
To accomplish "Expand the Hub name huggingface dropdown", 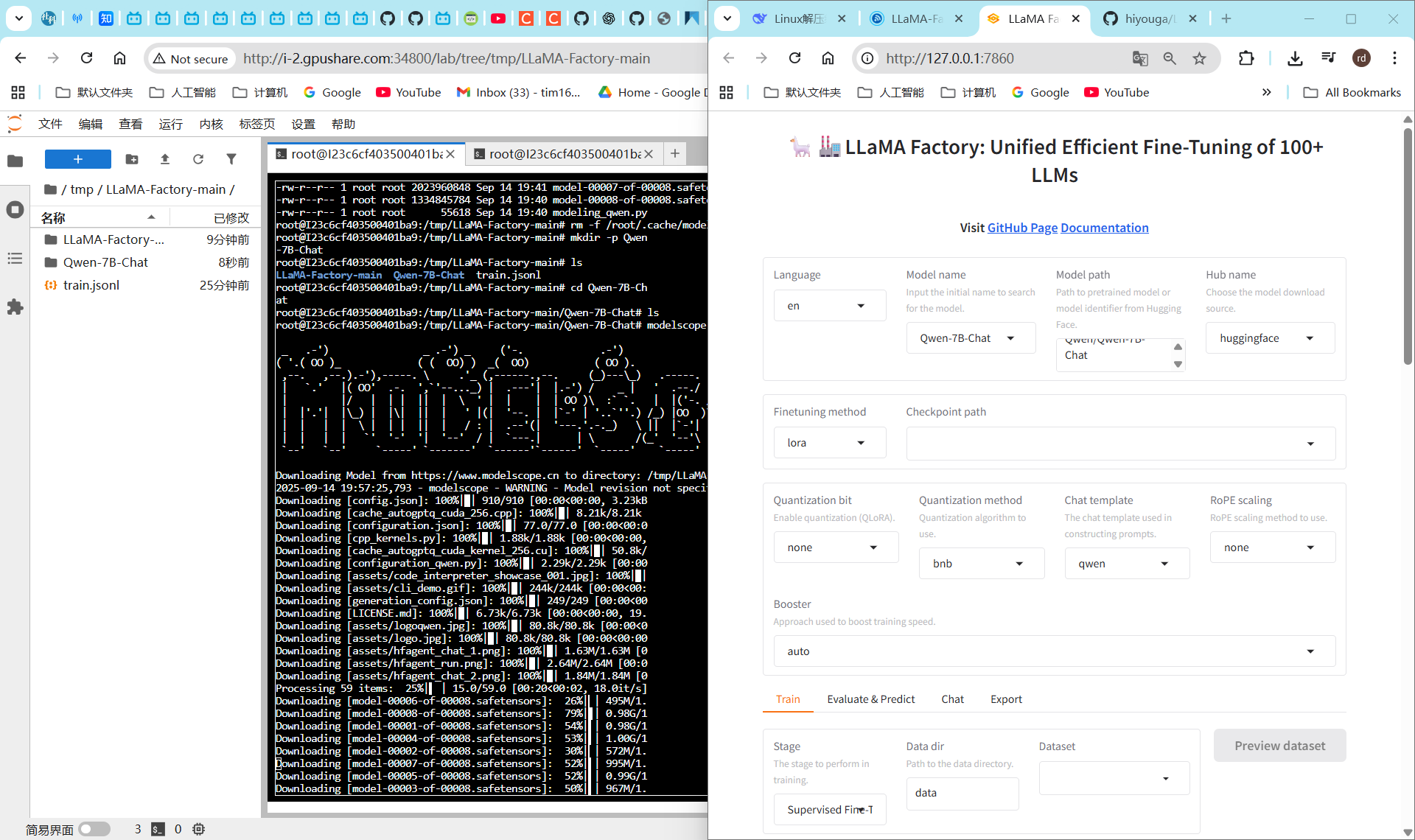I will click(x=1269, y=338).
